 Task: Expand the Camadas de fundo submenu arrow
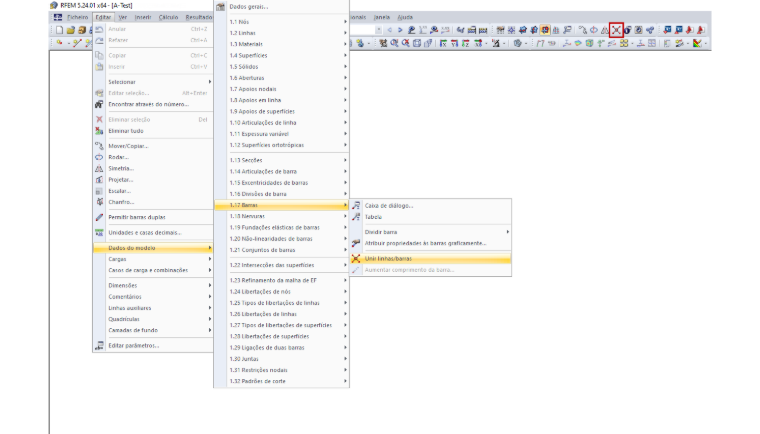210,330
